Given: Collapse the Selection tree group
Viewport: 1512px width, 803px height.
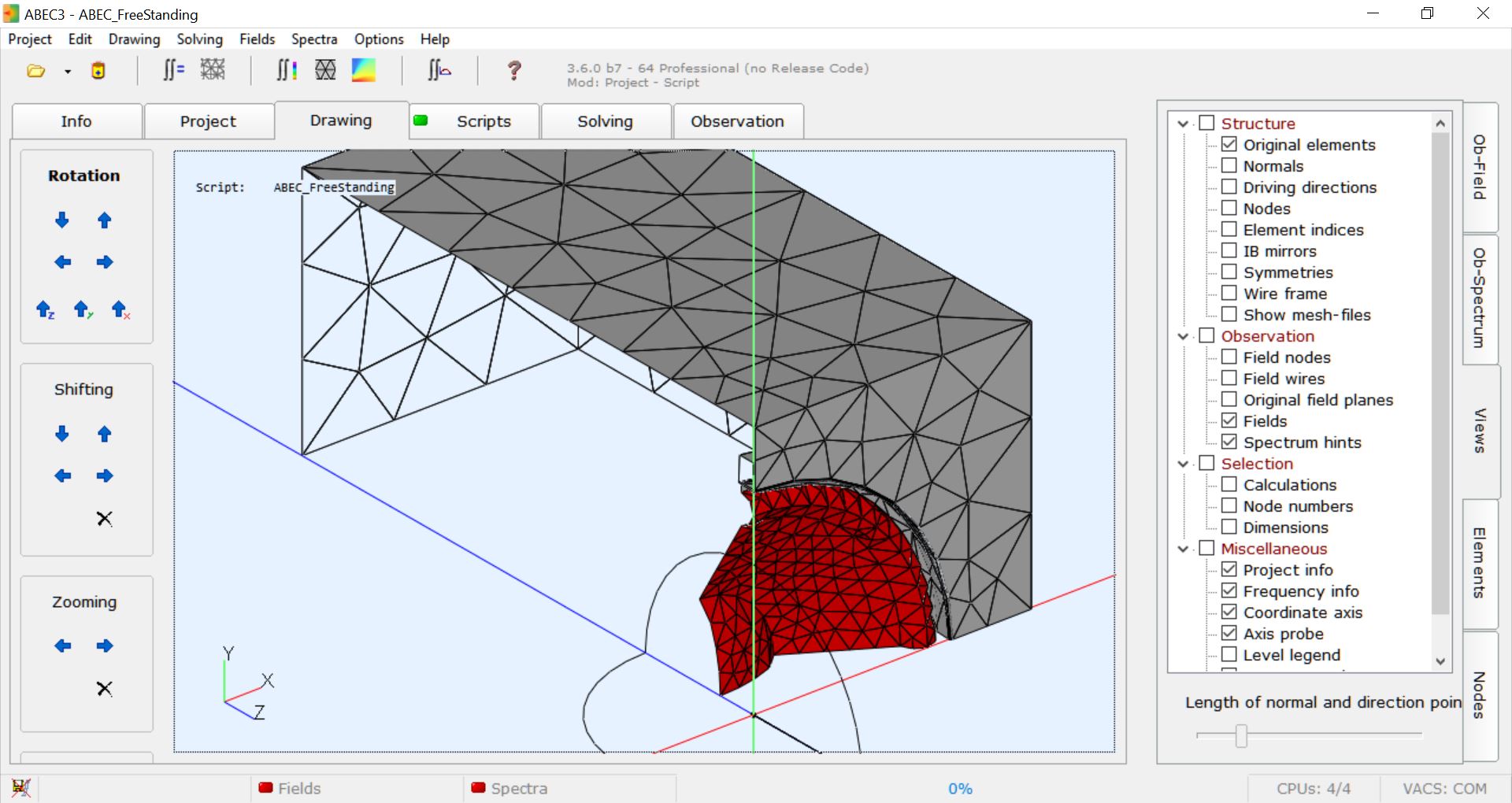Looking at the screenshot, I should coord(1183,464).
